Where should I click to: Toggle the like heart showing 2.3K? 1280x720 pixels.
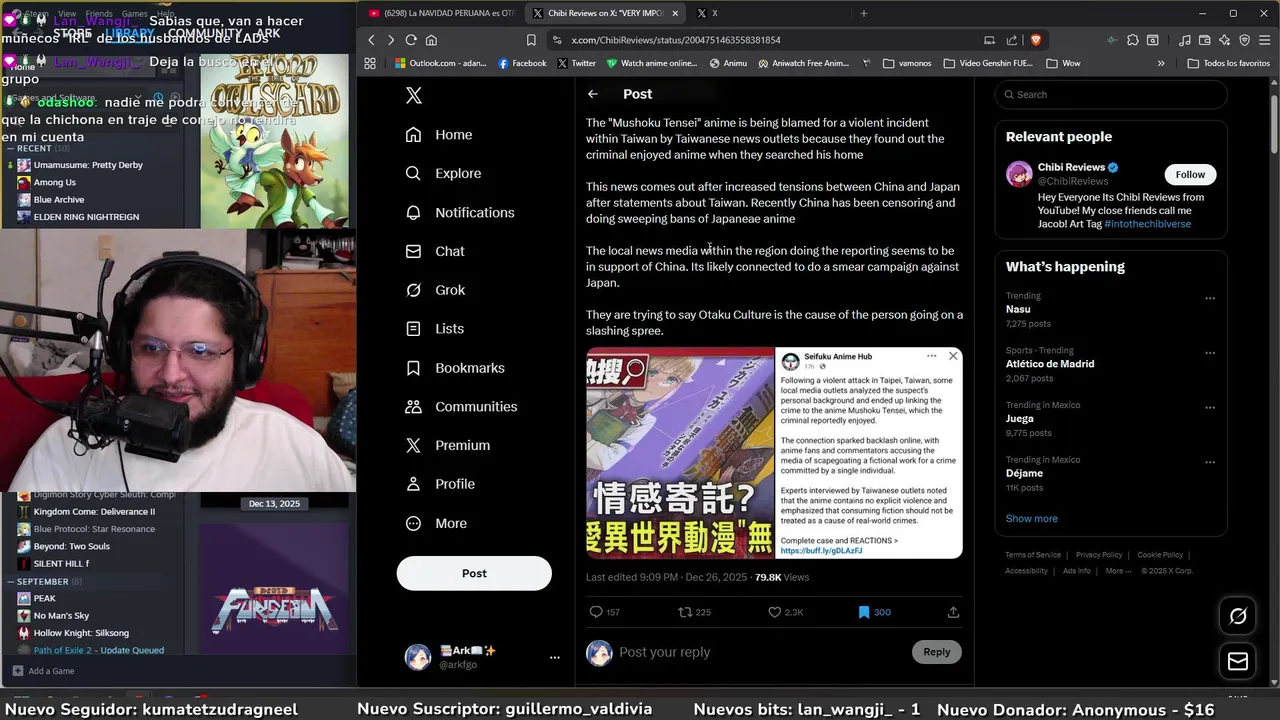click(x=774, y=612)
